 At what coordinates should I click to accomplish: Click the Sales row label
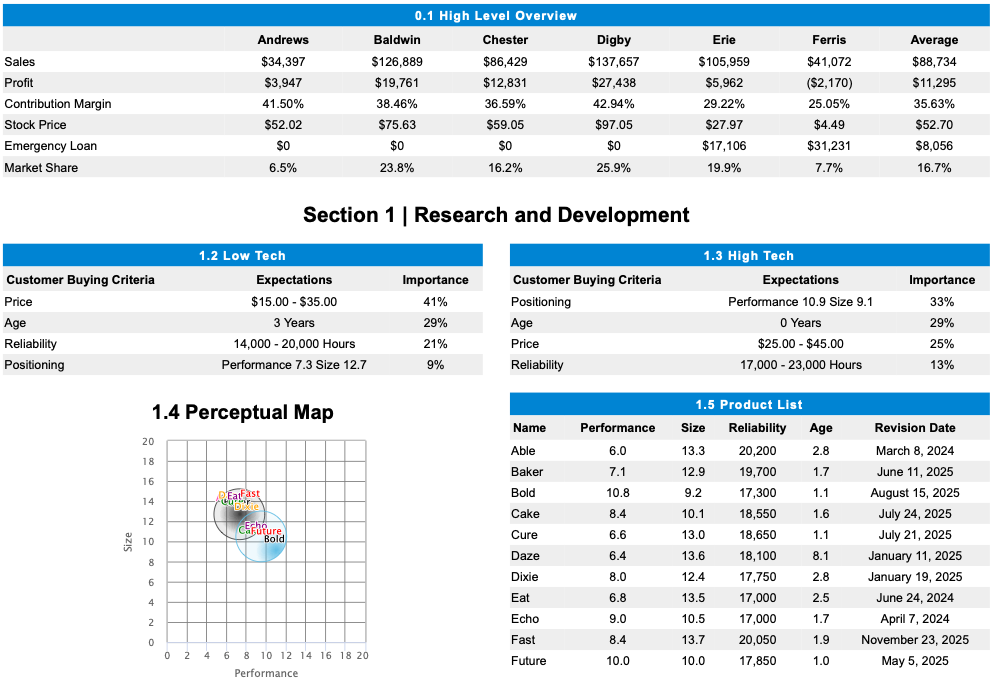[20, 61]
